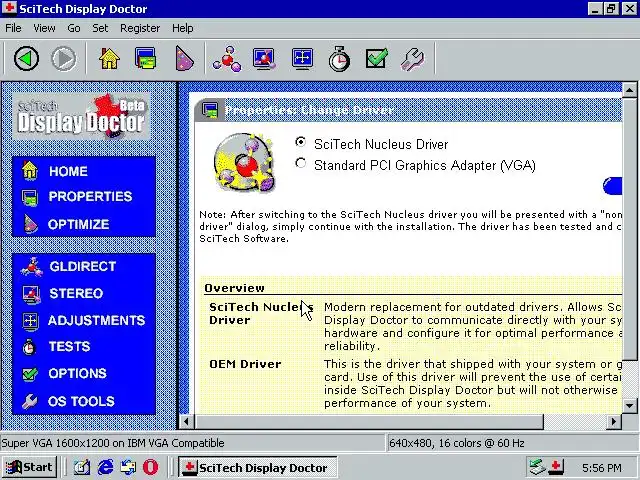The width and height of the screenshot is (640, 480).
Task: Click the Options green checkmark toolbar icon
Action: coord(376,59)
